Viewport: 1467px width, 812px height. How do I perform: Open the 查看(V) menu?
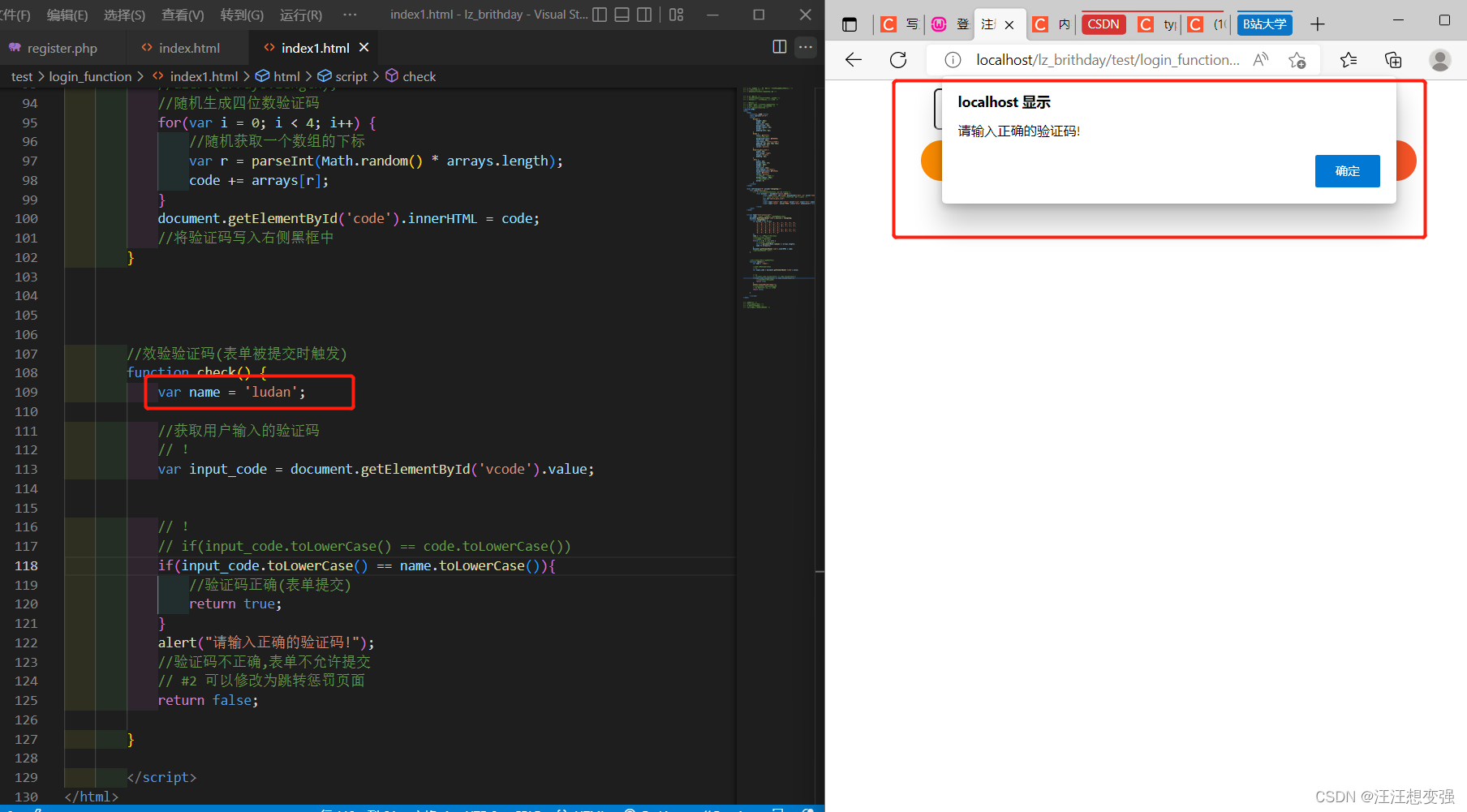pyautogui.click(x=183, y=15)
